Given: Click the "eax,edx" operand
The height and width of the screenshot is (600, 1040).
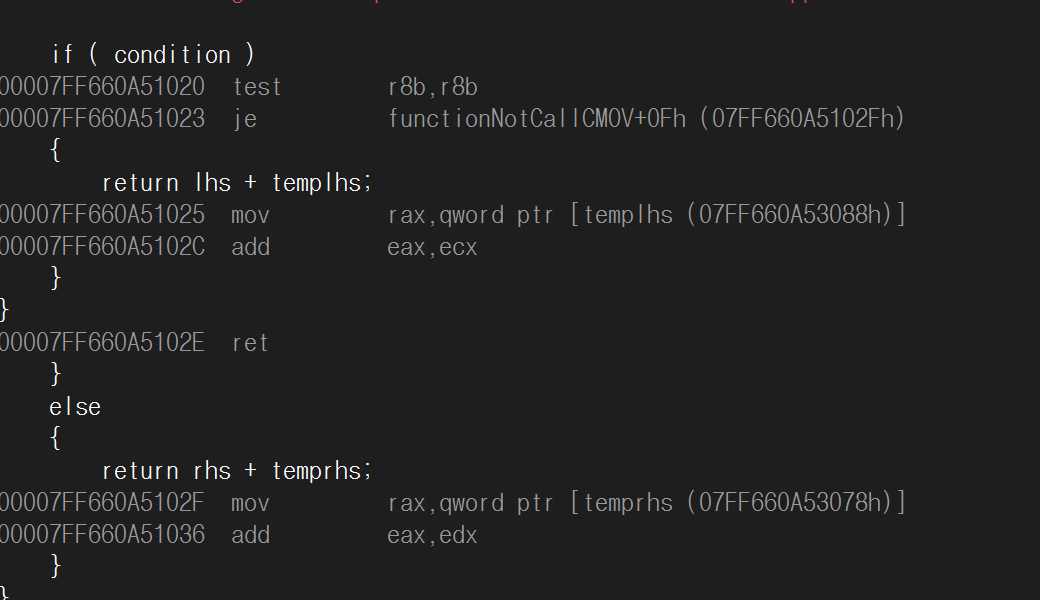Looking at the screenshot, I should (x=432, y=535).
